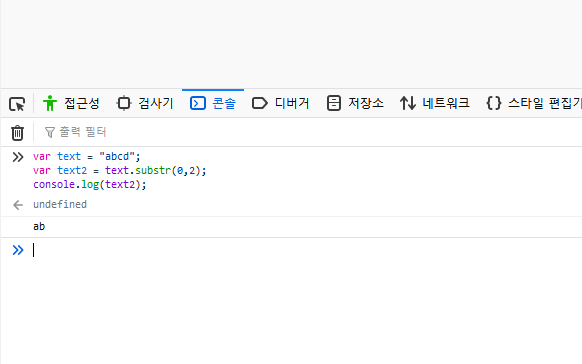
Task: Select the 'undefined' return value text
Action: click(x=60, y=204)
